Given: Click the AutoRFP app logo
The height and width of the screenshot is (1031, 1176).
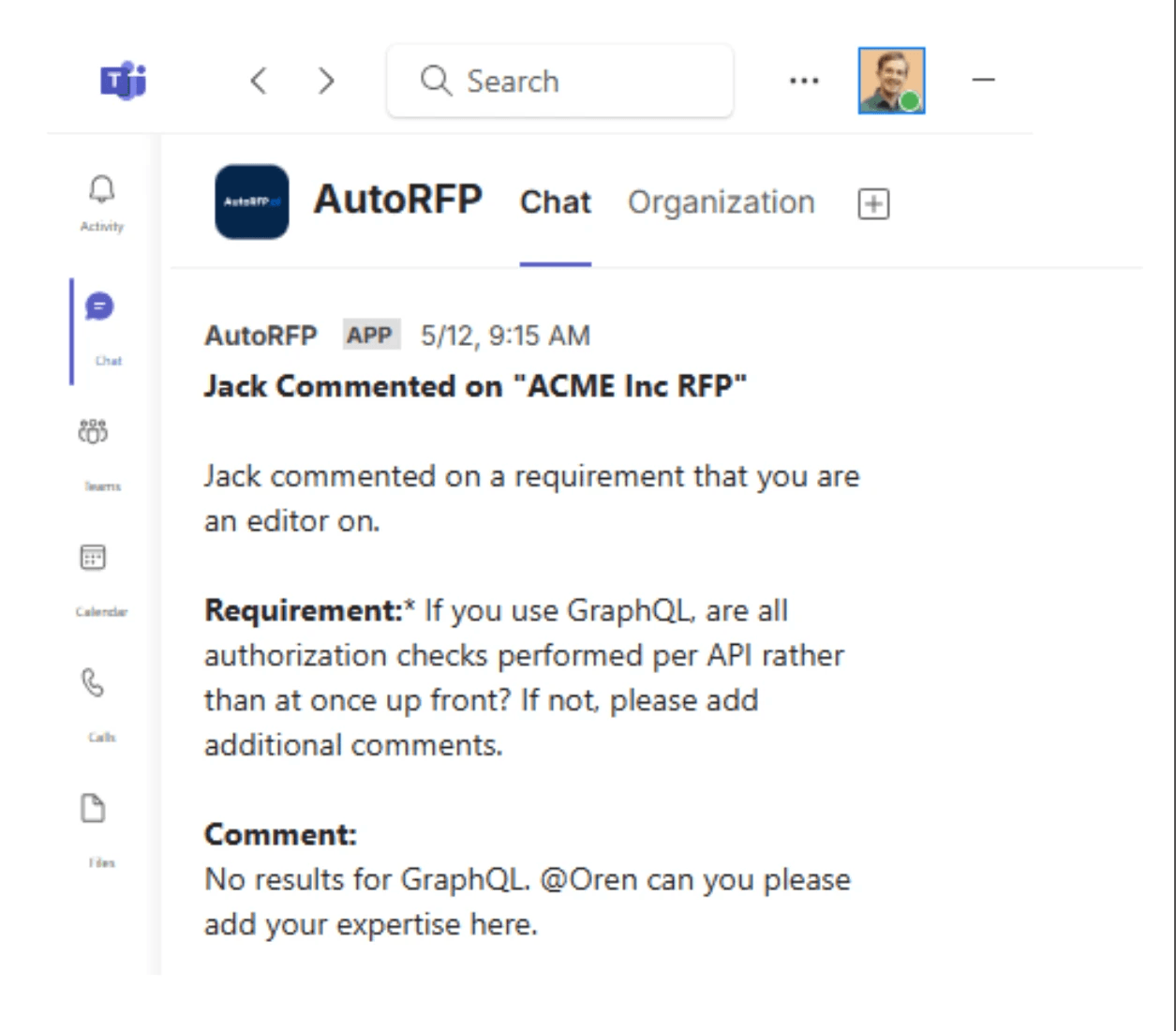Looking at the screenshot, I should point(251,202).
